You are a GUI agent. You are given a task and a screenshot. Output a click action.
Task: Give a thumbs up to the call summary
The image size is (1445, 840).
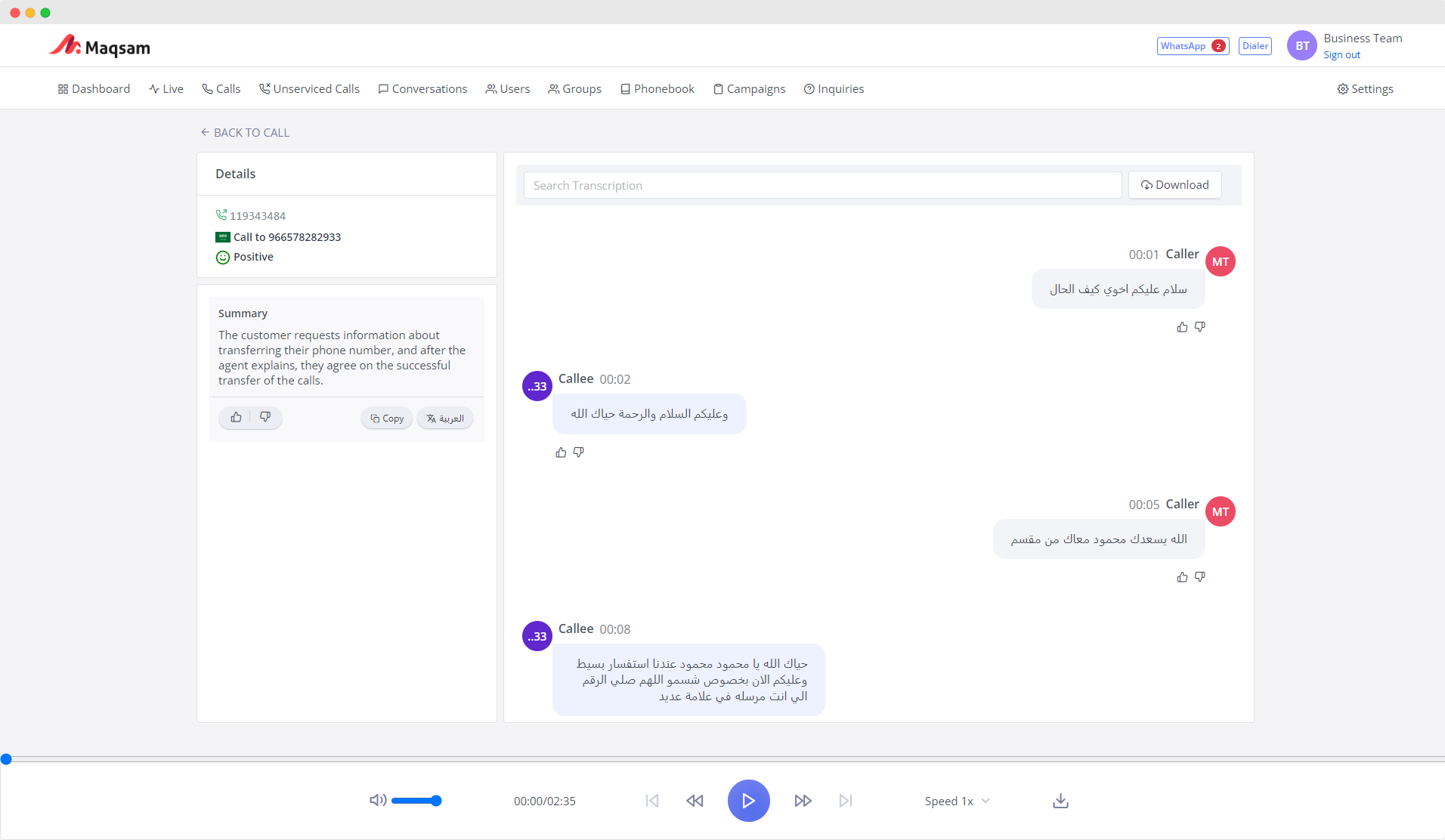coord(236,417)
